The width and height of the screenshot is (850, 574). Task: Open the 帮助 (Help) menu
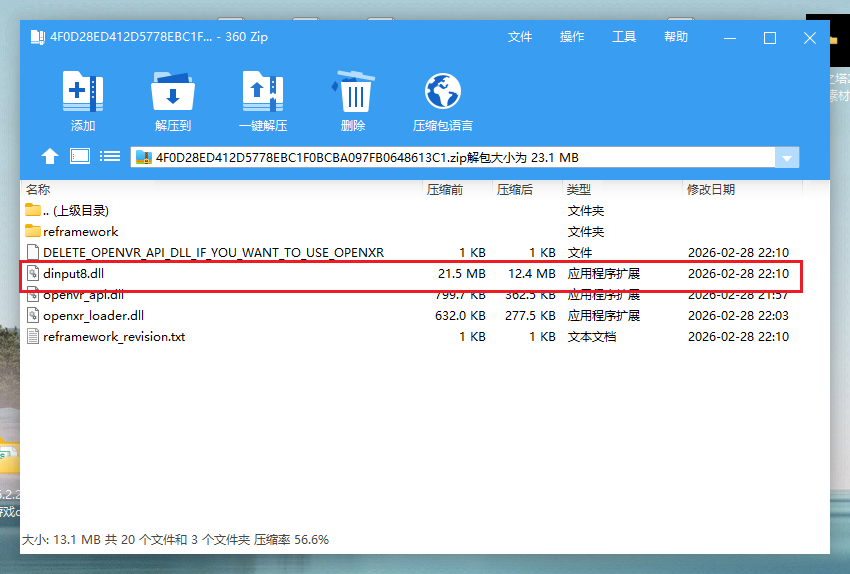click(676, 37)
